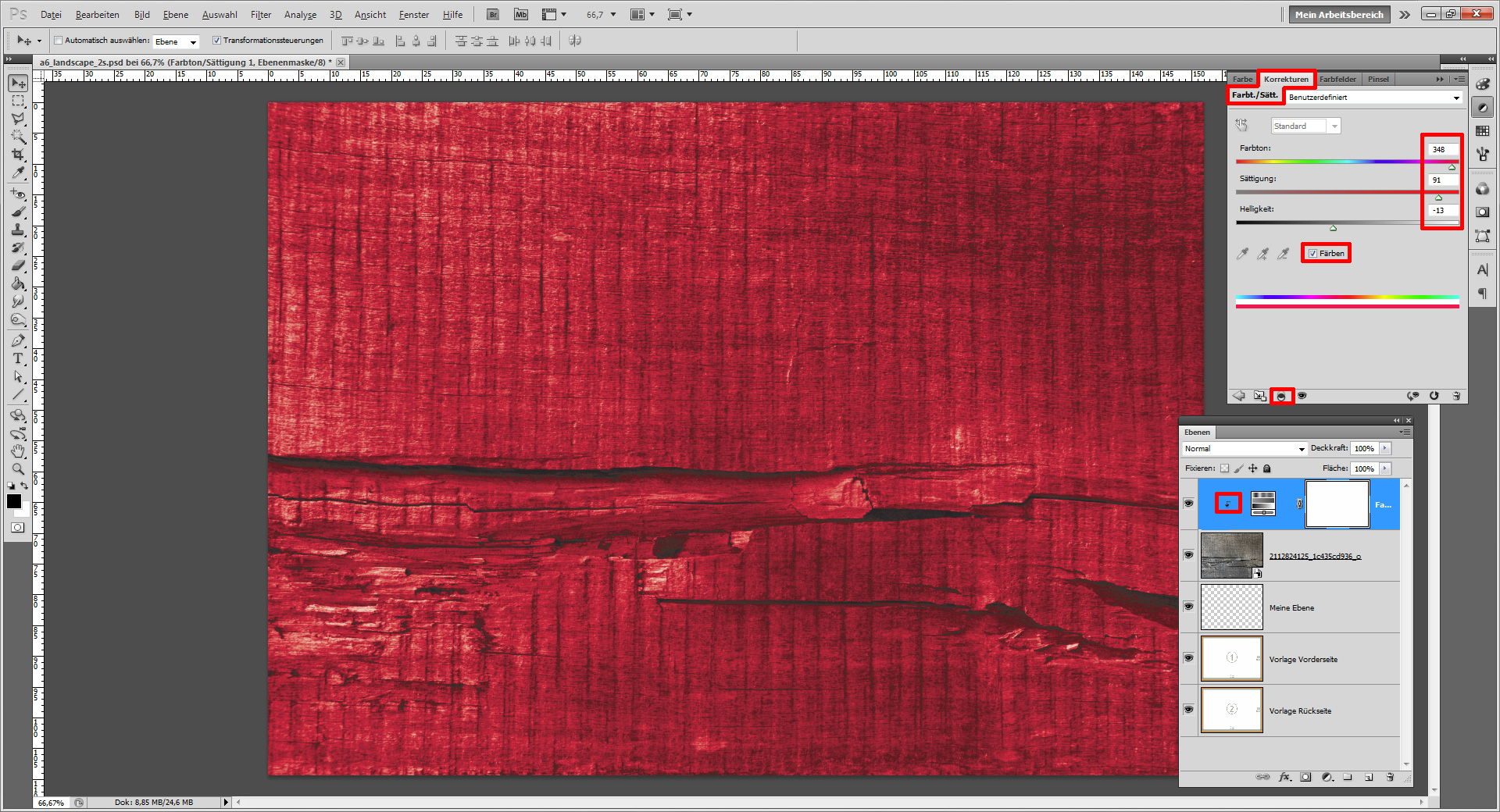This screenshot has height=812, width=1500.
Task: Click the Mein Arbeitsbereich button
Action: [1338, 14]
